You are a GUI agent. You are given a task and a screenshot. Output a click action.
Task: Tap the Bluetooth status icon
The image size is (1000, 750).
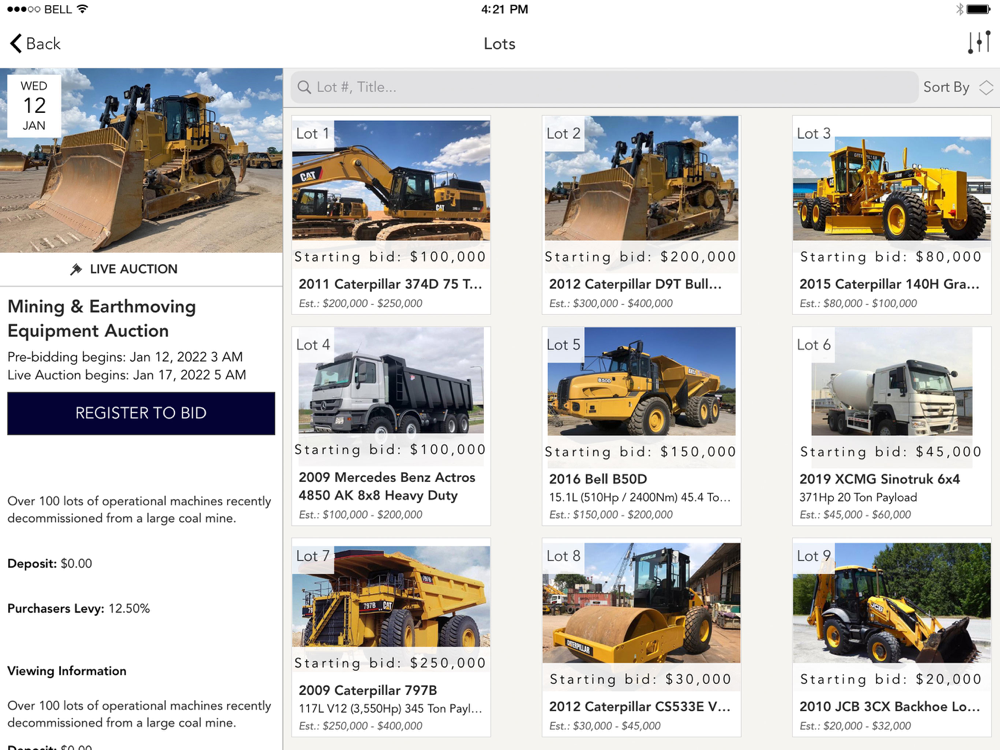point(959,9)
